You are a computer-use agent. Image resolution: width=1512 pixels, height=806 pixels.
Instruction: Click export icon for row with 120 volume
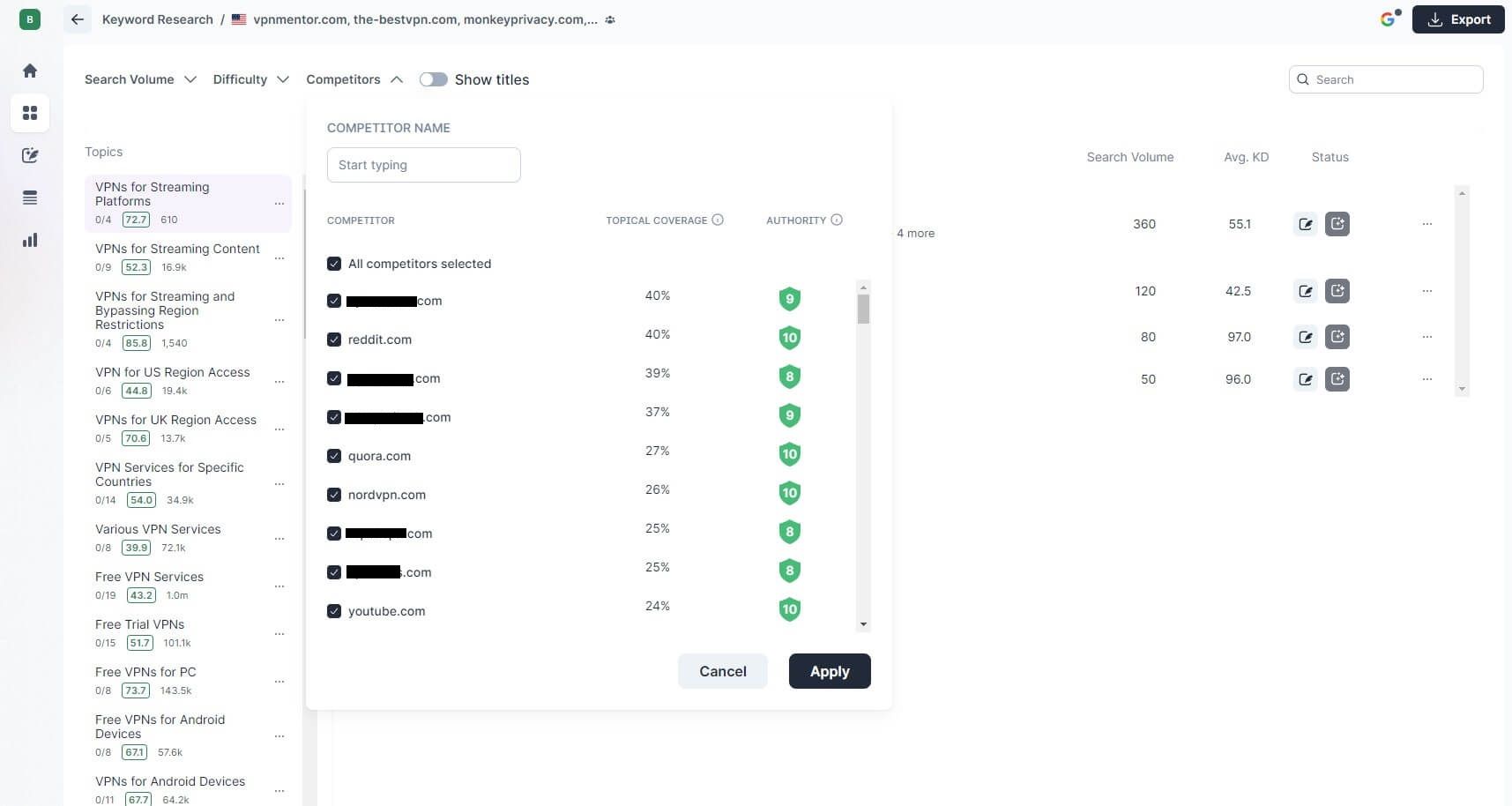[x=1337, y=291]
